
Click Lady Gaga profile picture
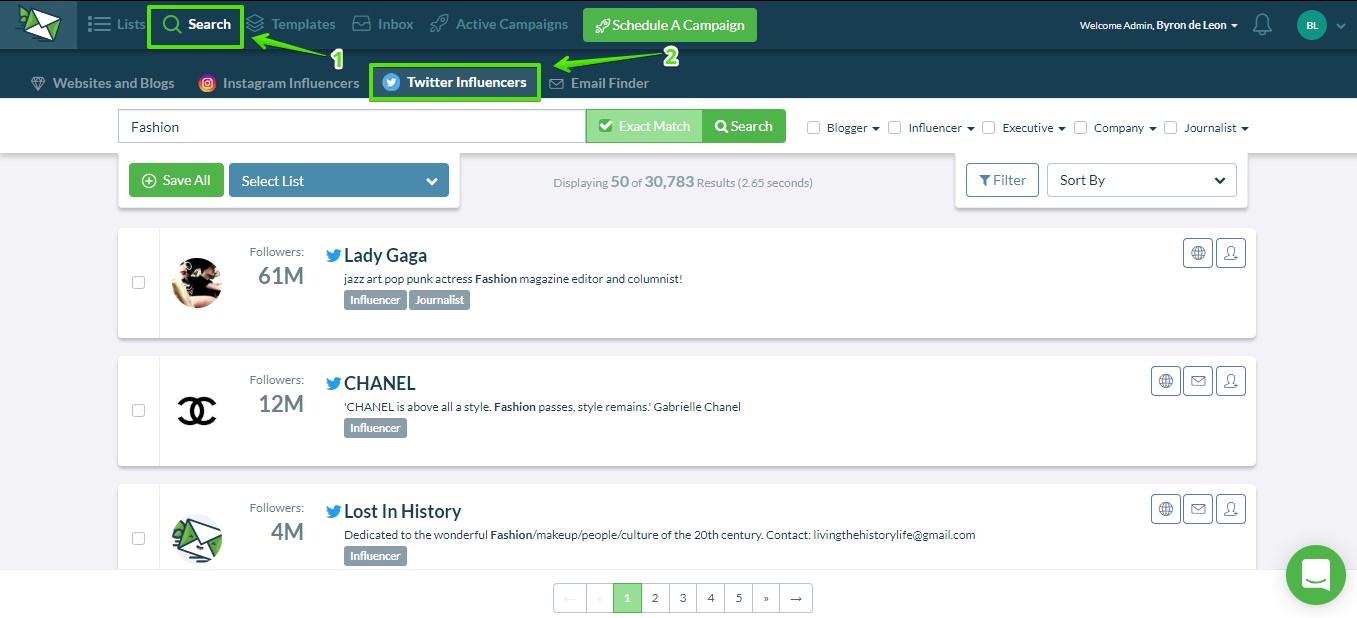pyautogui.click(x=196, y=282)
